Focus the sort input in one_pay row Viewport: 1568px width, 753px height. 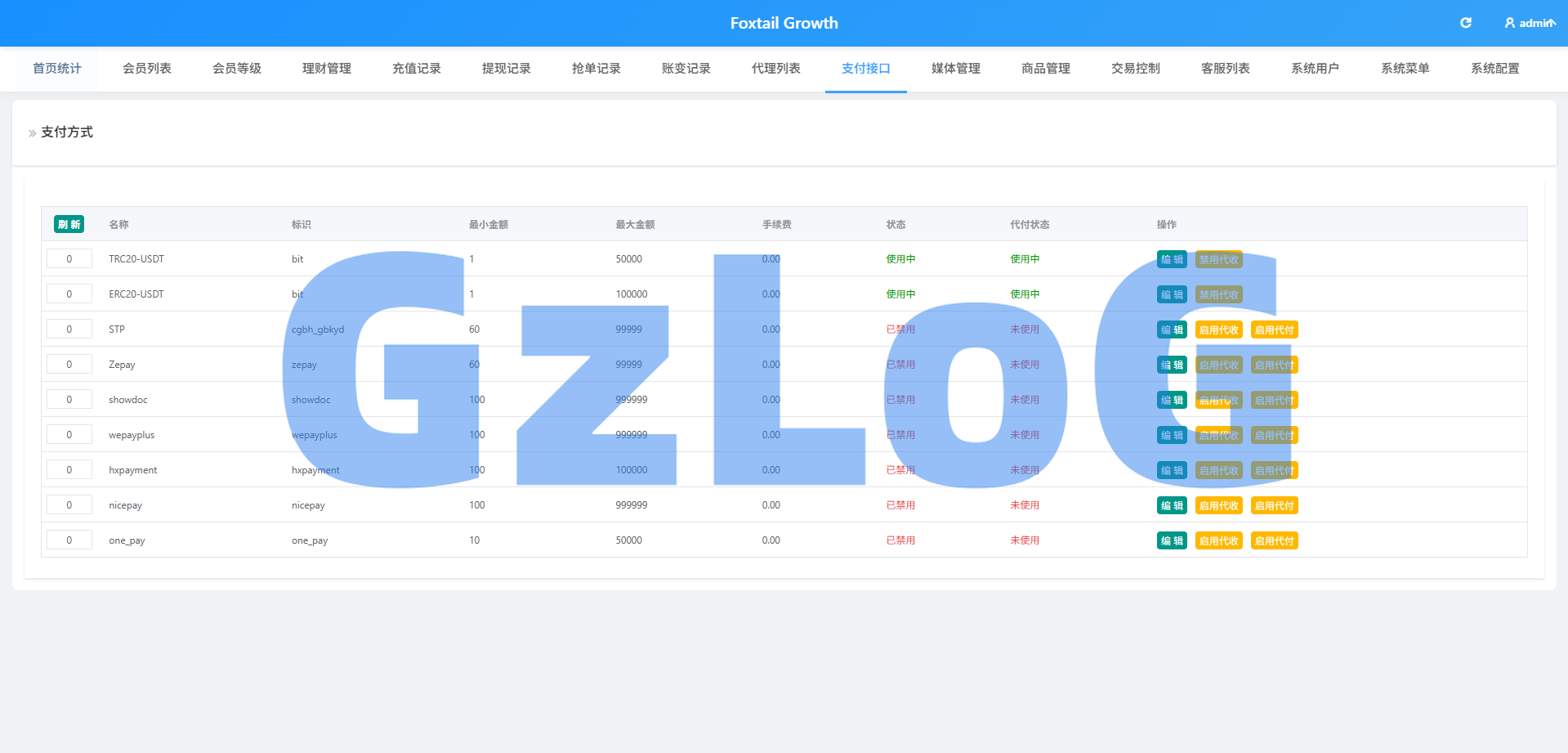(x=69, y=540)
